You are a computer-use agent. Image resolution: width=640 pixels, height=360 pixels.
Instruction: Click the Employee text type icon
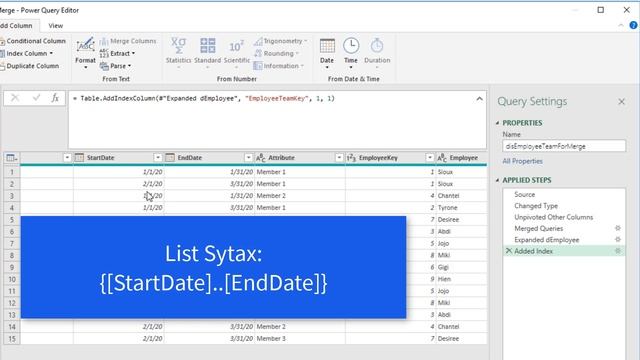tap(442, 158)
